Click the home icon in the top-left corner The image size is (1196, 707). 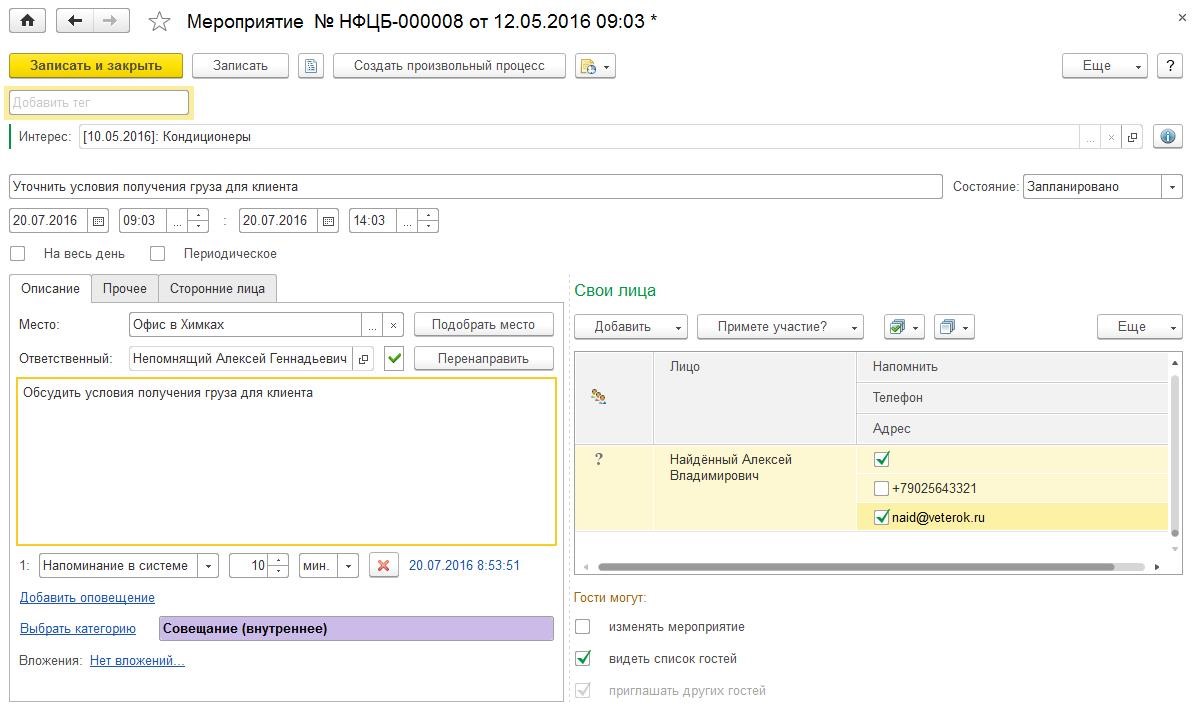click(26, 19)
